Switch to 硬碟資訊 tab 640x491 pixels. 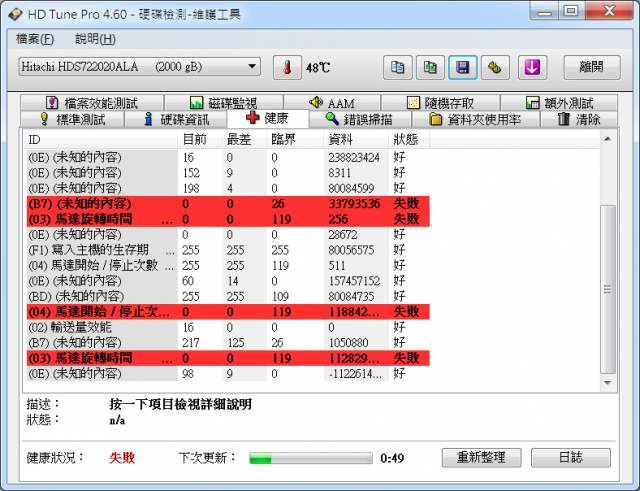[x=176, y=120]
